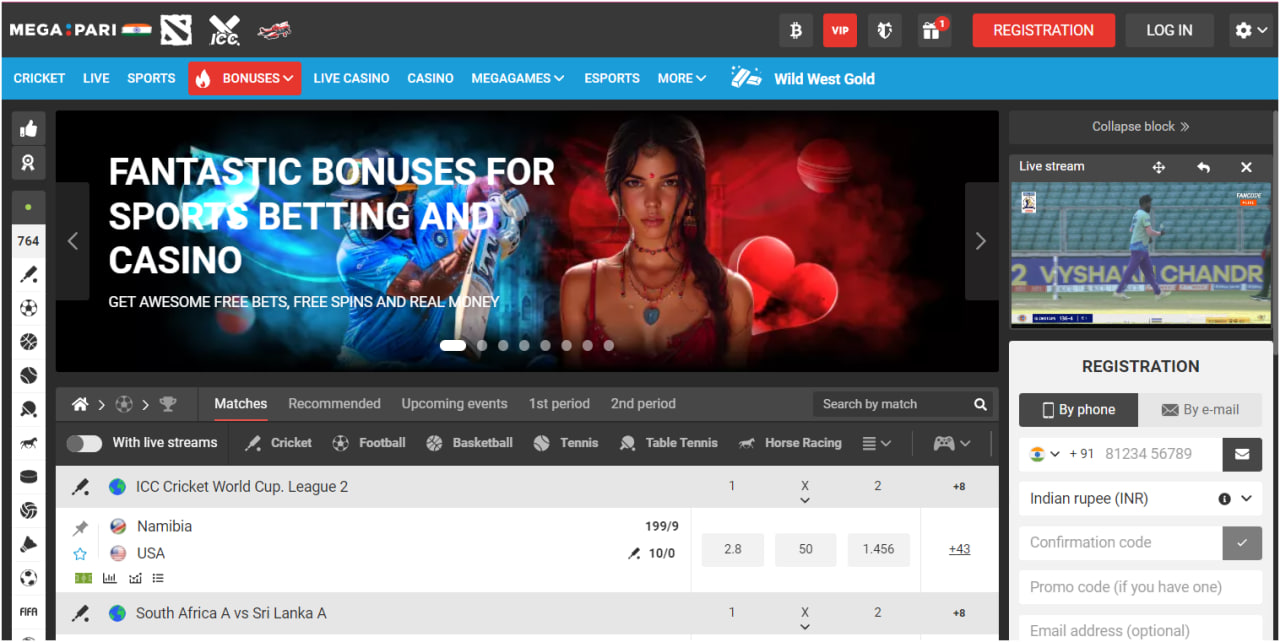The height and width of the screenshot is (642, 1280).
Task: Open the CRICKET menu item
Action: click(39, 78)
